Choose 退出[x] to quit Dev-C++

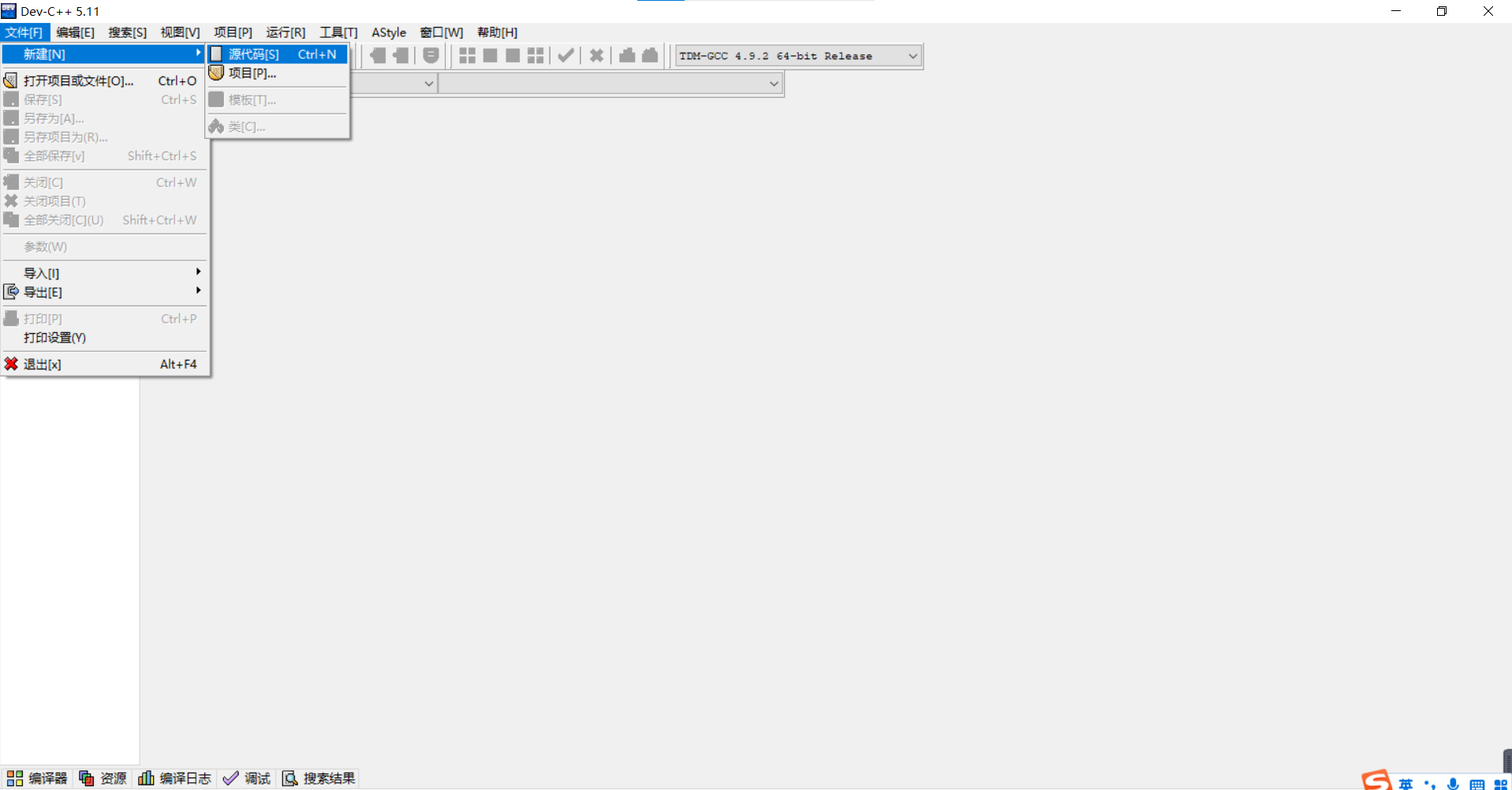click(105, 364)
